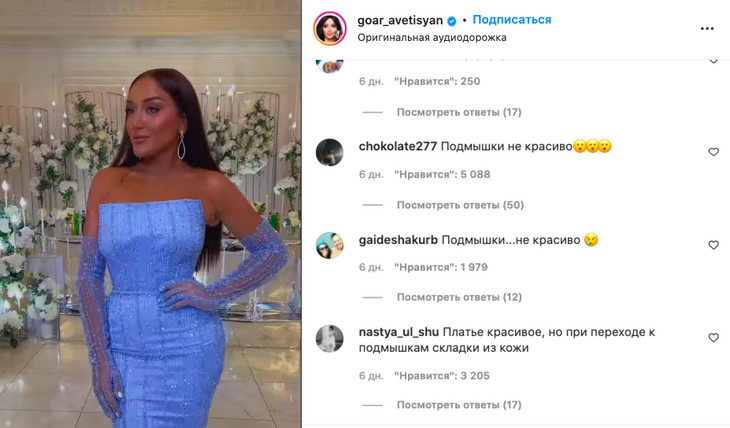The height and width of the screenshot is (428, 730).
Task: Expand the 50 replies under chokolate277
Action: click(x=460, y=205)
